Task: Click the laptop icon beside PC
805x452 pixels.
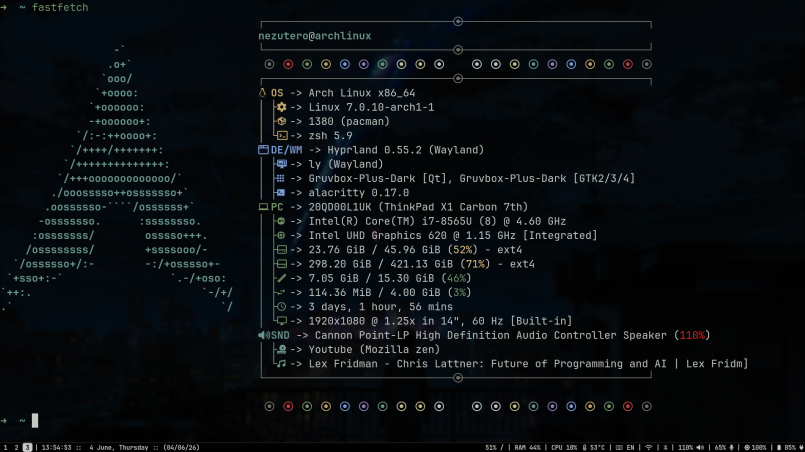Action: 263,207
